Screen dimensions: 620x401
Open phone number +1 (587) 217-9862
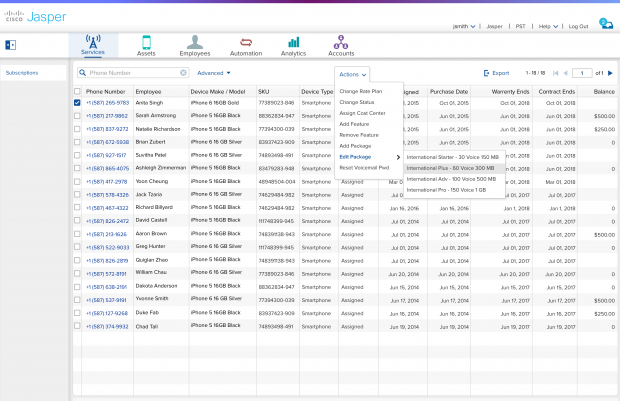coord(107,116)
